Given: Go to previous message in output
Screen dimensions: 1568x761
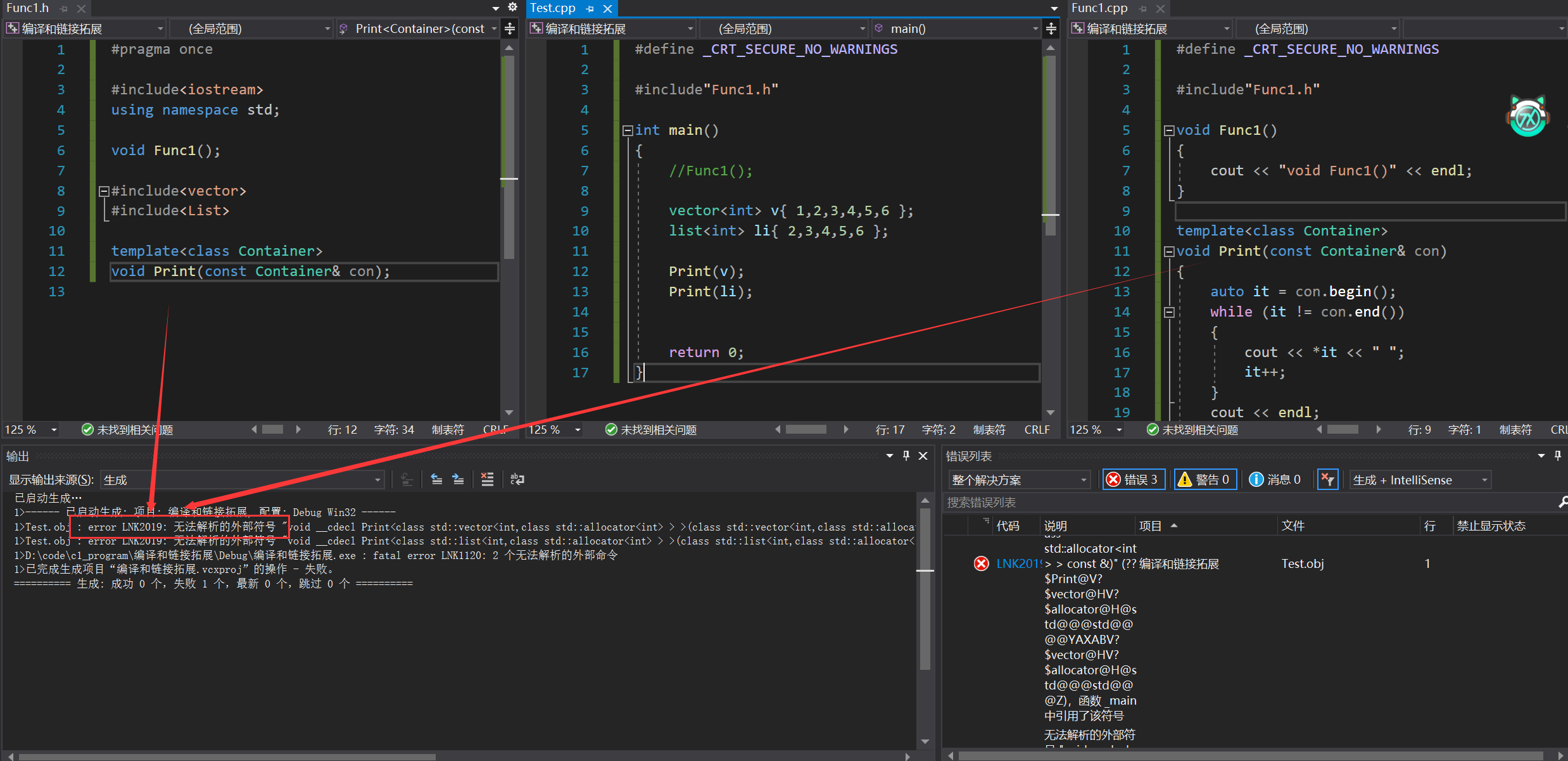Looking at the screenshot, I should [x=436, y=479].
